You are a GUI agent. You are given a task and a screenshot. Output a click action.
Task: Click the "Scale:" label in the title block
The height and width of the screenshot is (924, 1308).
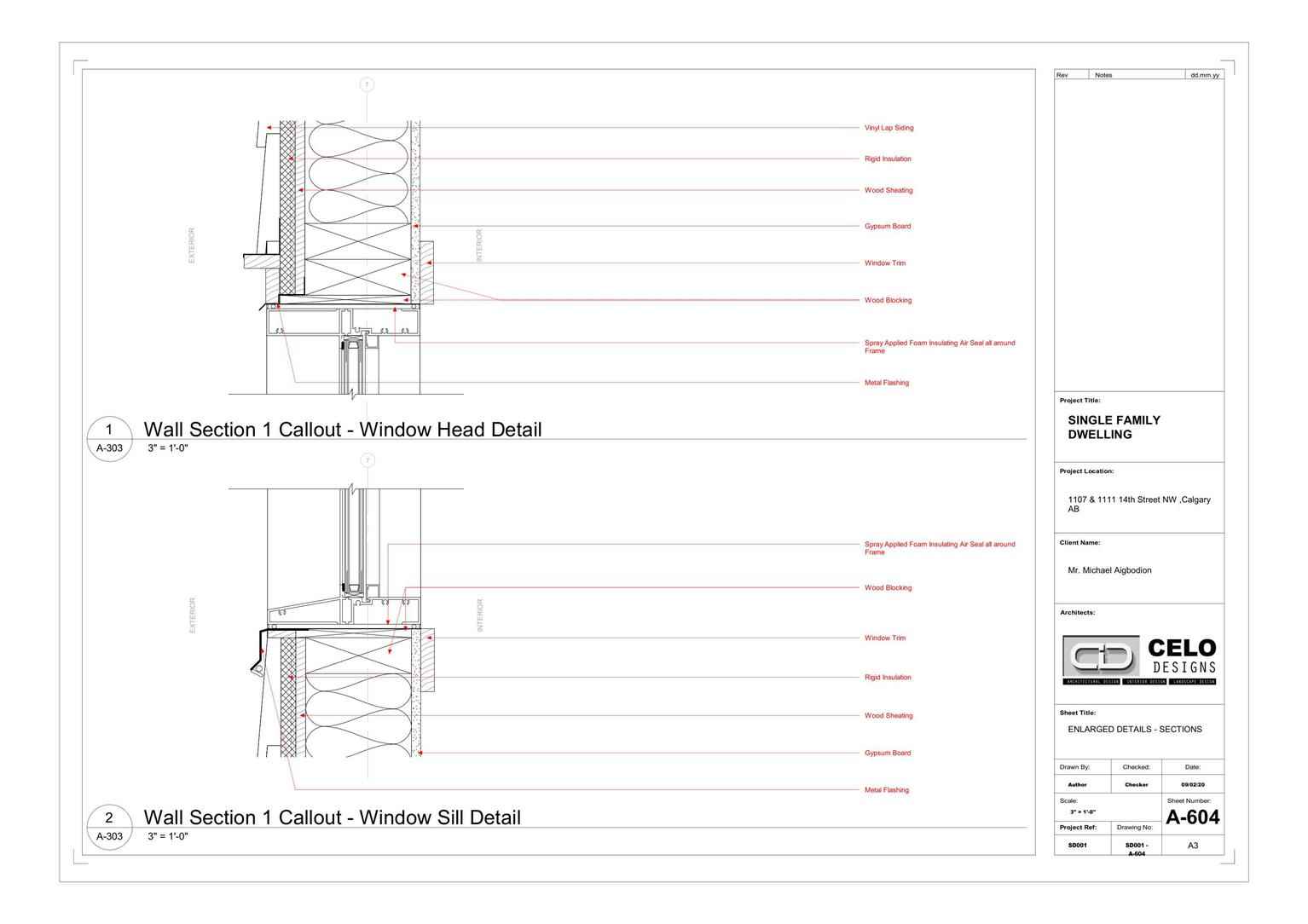pos(1068,801)
